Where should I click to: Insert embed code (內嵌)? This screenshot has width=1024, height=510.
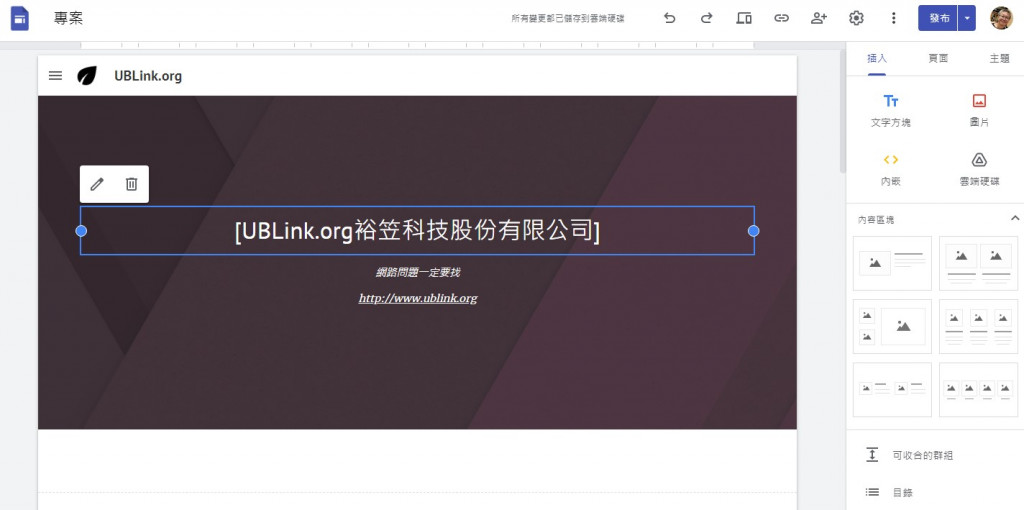(891, 170)
